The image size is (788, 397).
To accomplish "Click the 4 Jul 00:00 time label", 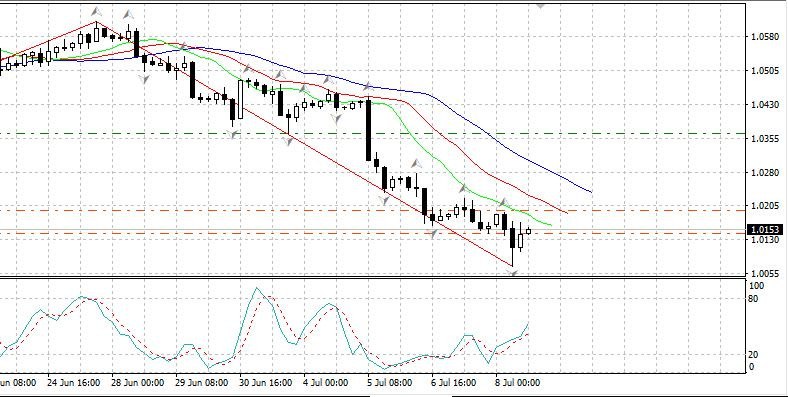I will point(326,383).
